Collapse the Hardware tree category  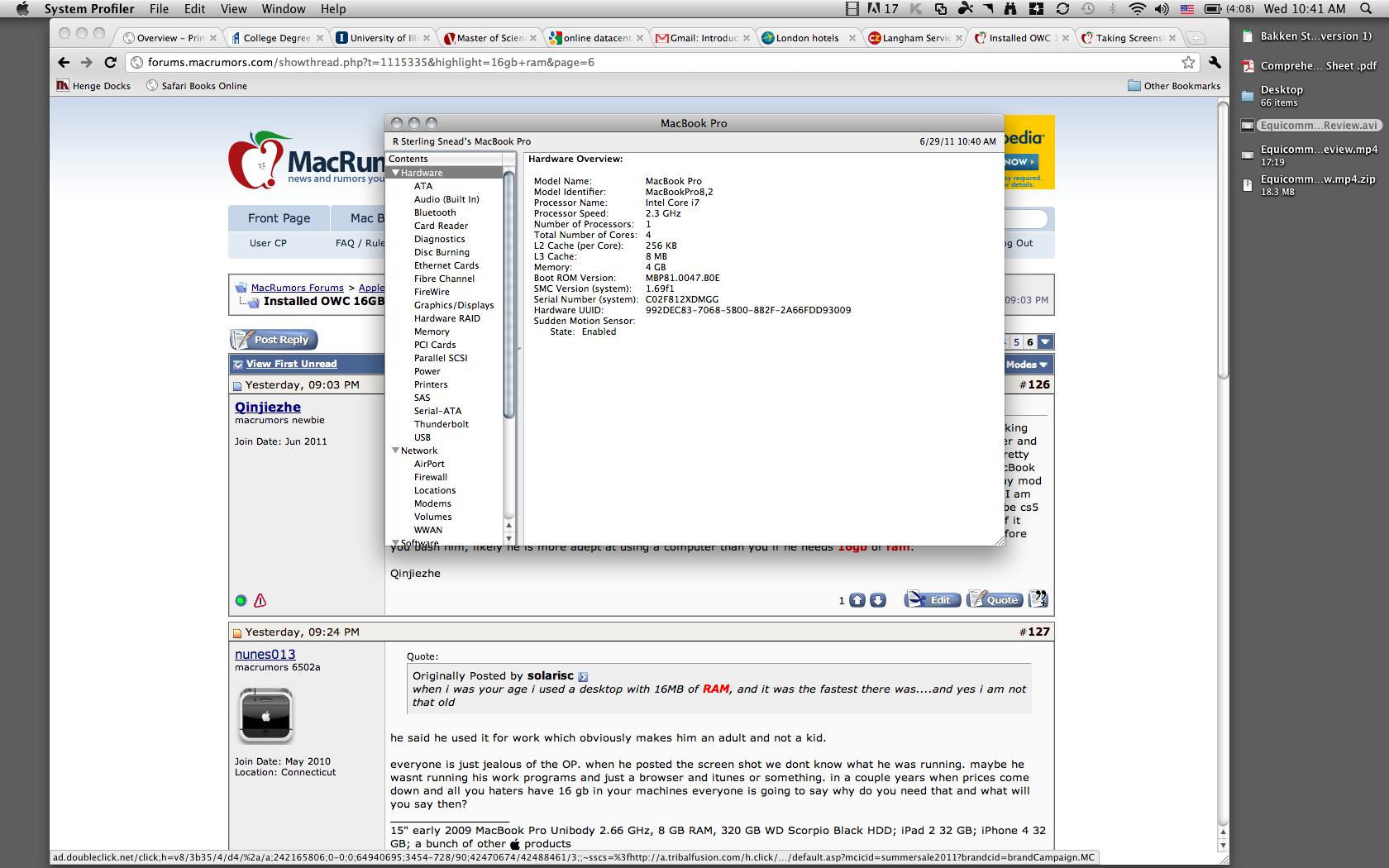396,173
